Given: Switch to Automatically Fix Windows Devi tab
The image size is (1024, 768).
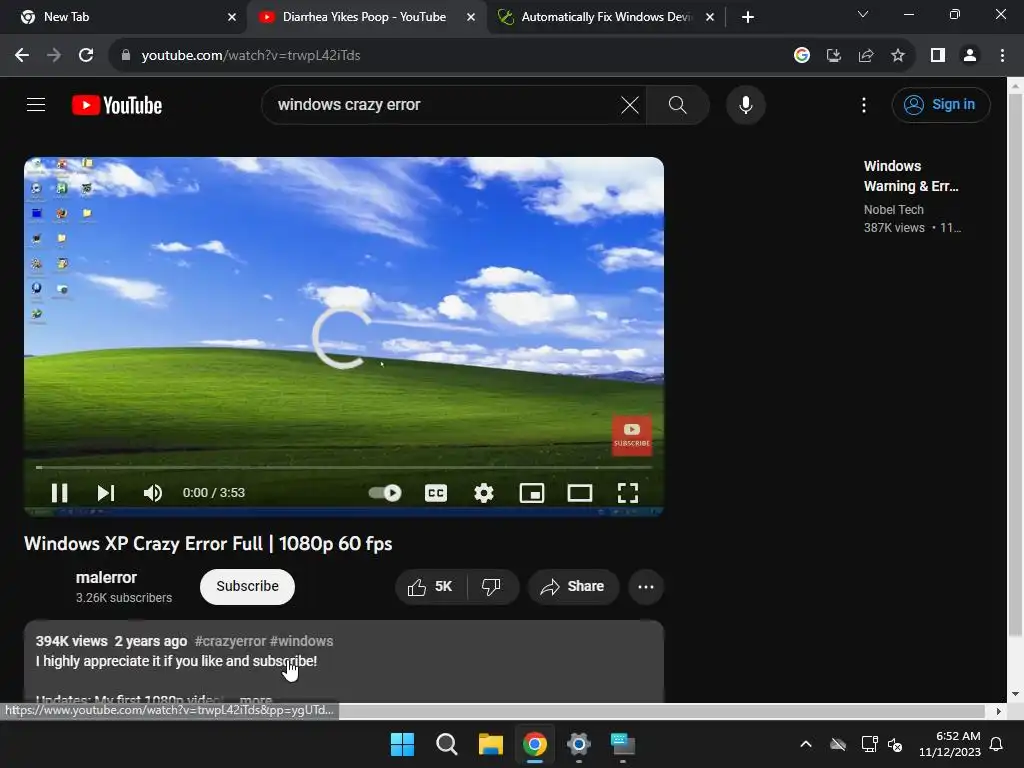Looking at the screenshot, I should pyautogui.click(x=605, y=17).
